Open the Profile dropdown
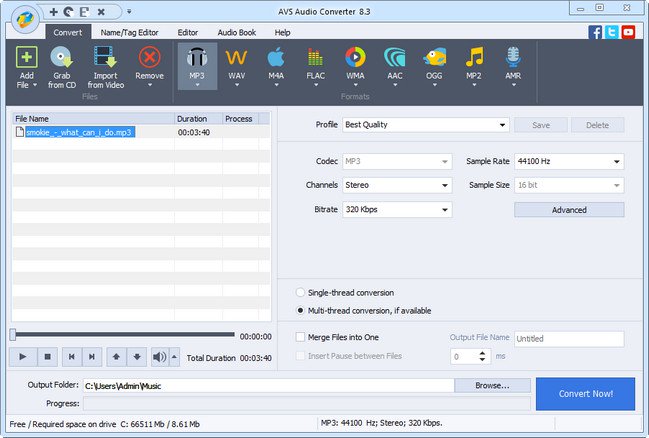Screen dimensions: 649x438 click(x=425, y=125)
